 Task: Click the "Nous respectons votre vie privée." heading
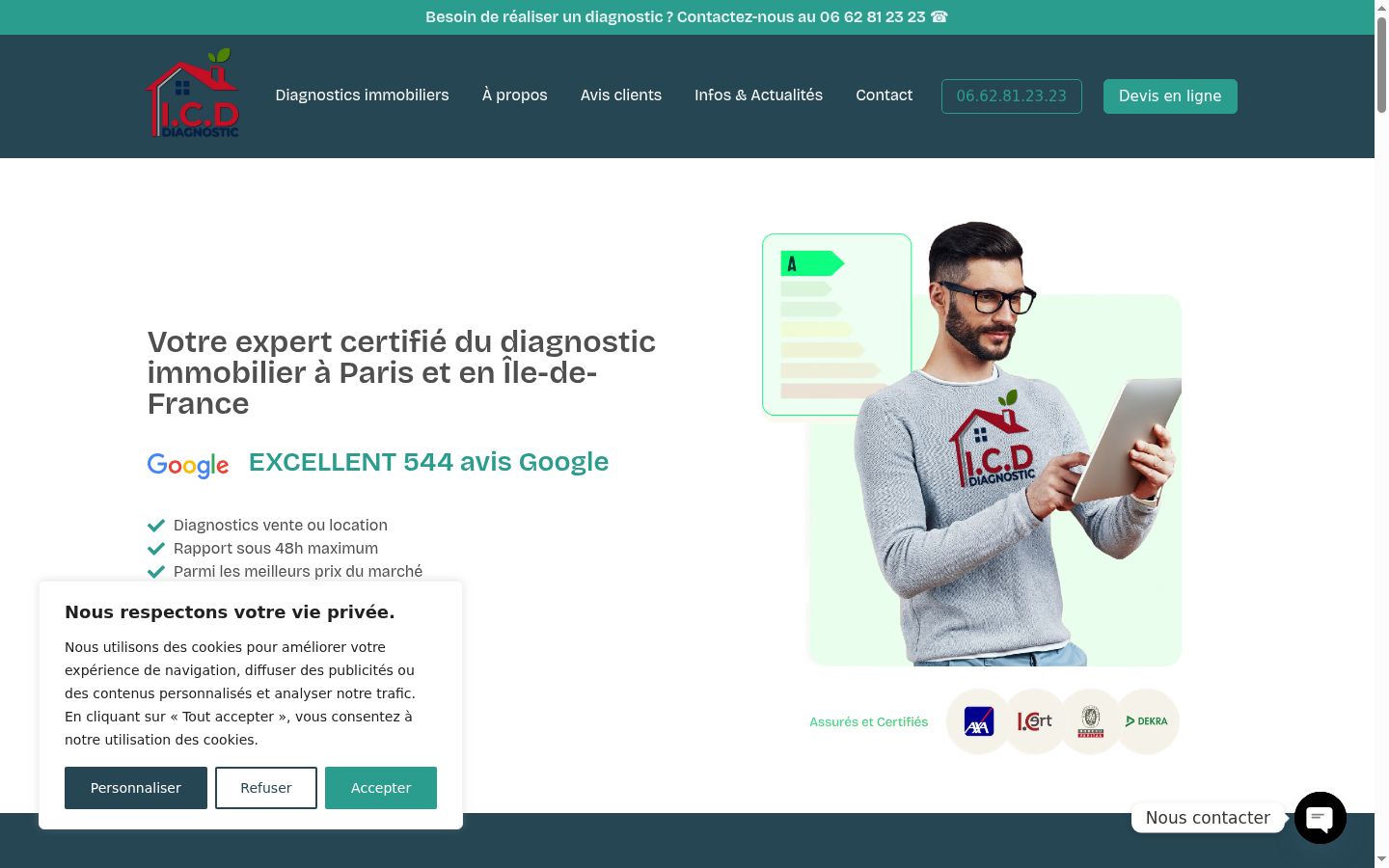pos(230,611)
